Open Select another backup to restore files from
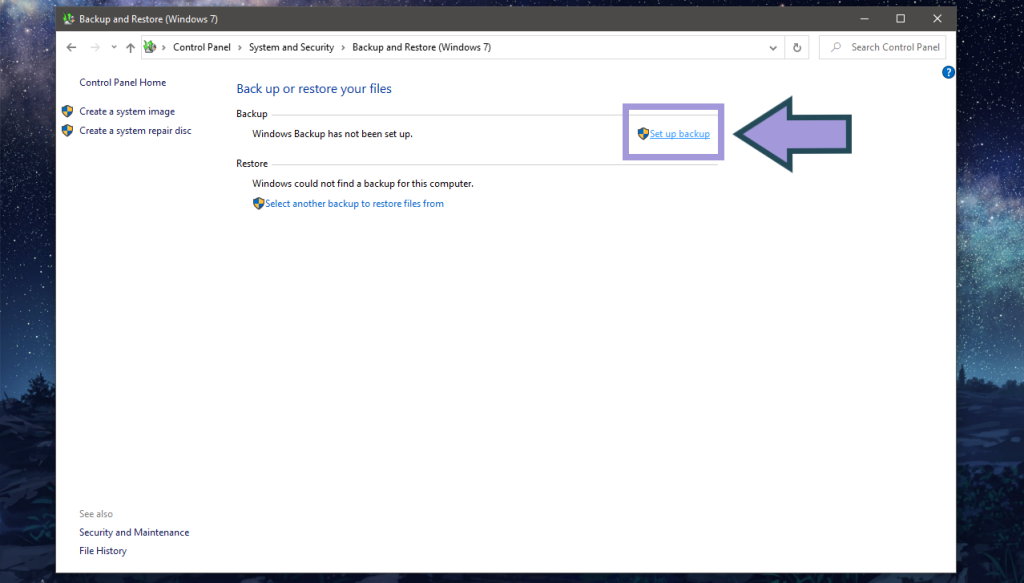 (x=355, y=203)
